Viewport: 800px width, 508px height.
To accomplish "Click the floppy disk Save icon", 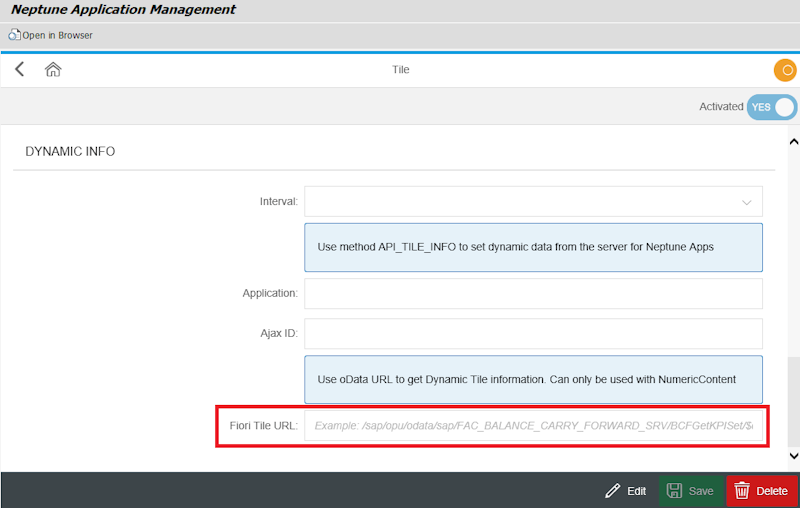I will click(675, 491).
